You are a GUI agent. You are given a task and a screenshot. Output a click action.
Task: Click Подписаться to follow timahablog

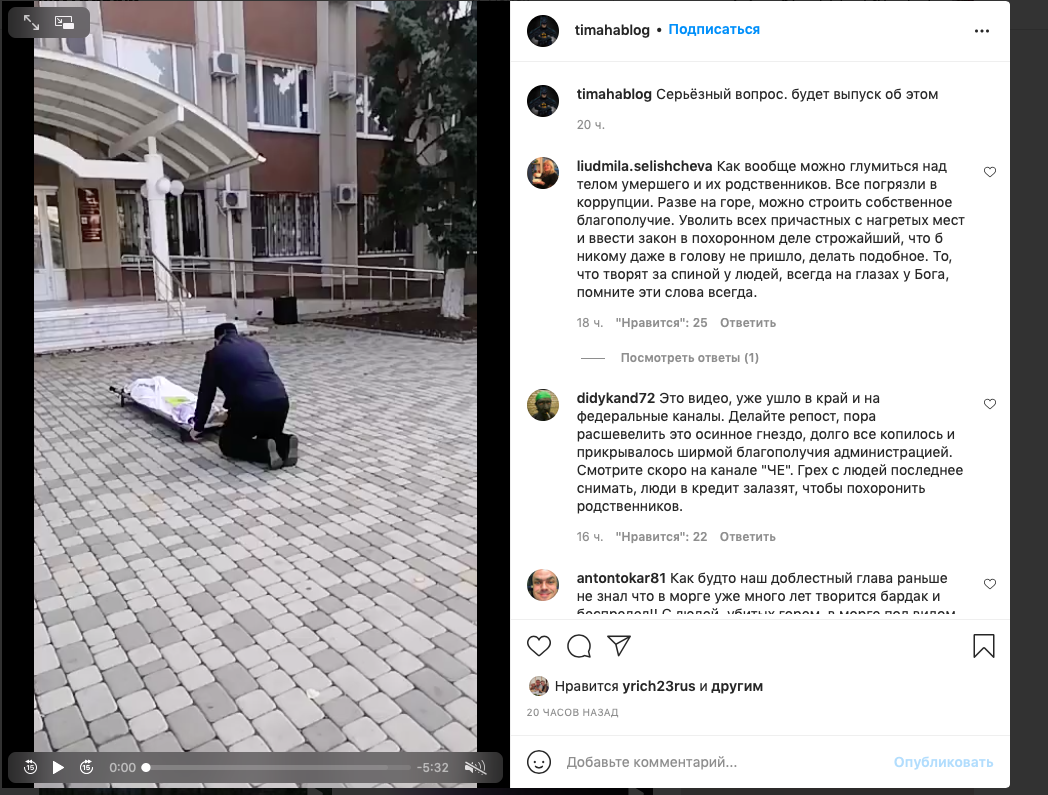tap(714, 29)
